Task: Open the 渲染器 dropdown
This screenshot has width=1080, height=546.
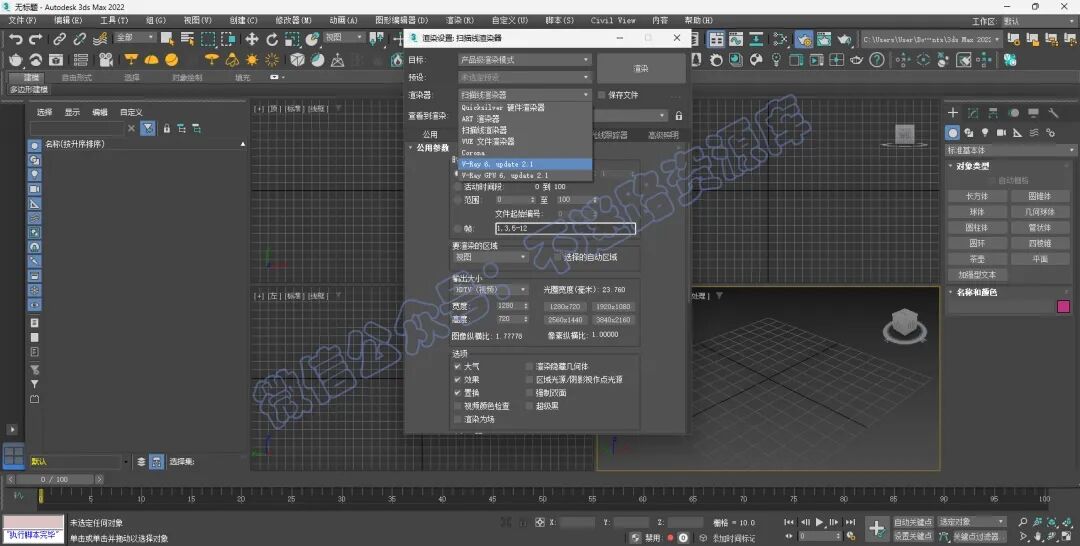Action: (x=525, y=94)
